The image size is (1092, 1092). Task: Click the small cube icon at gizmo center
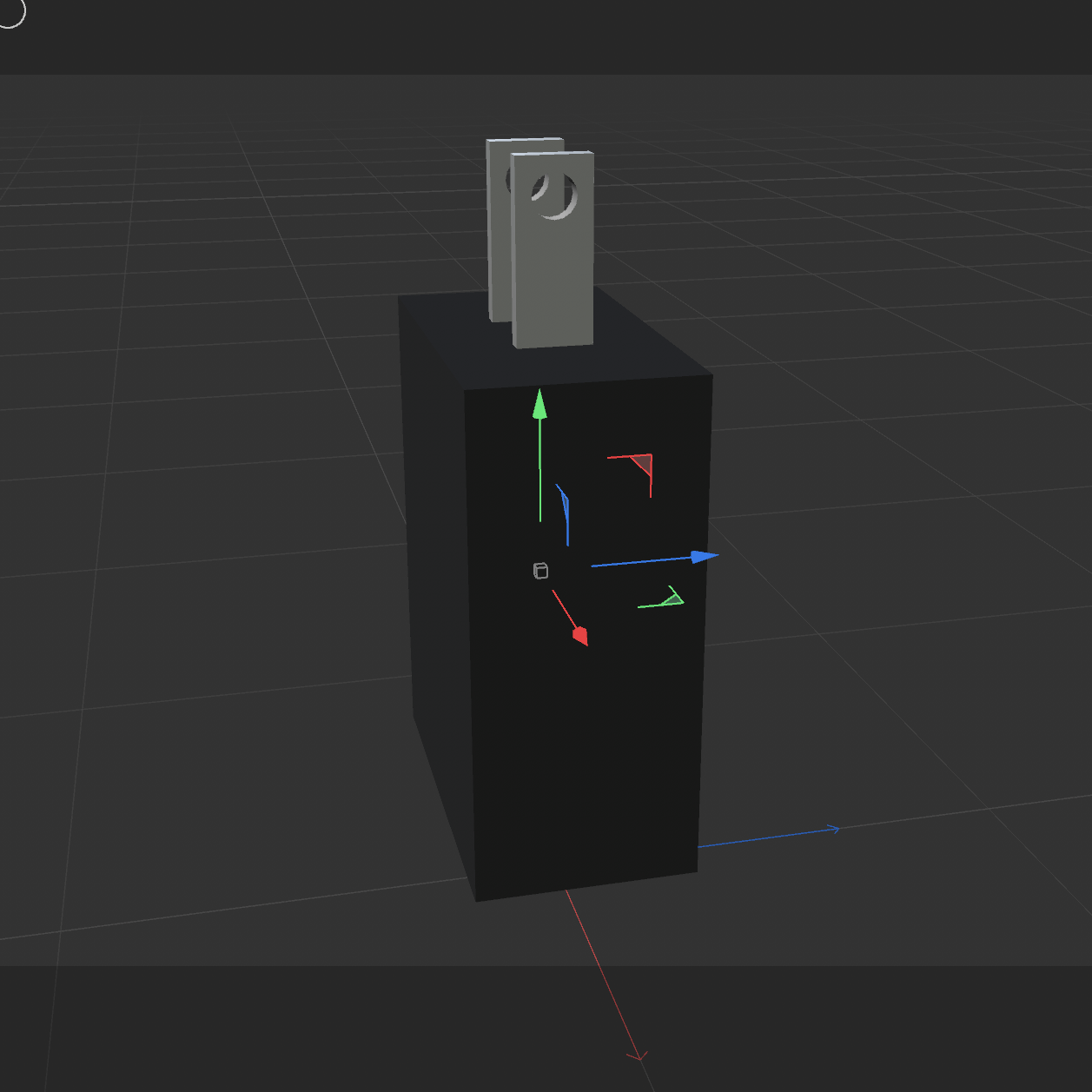click(540, 571)
